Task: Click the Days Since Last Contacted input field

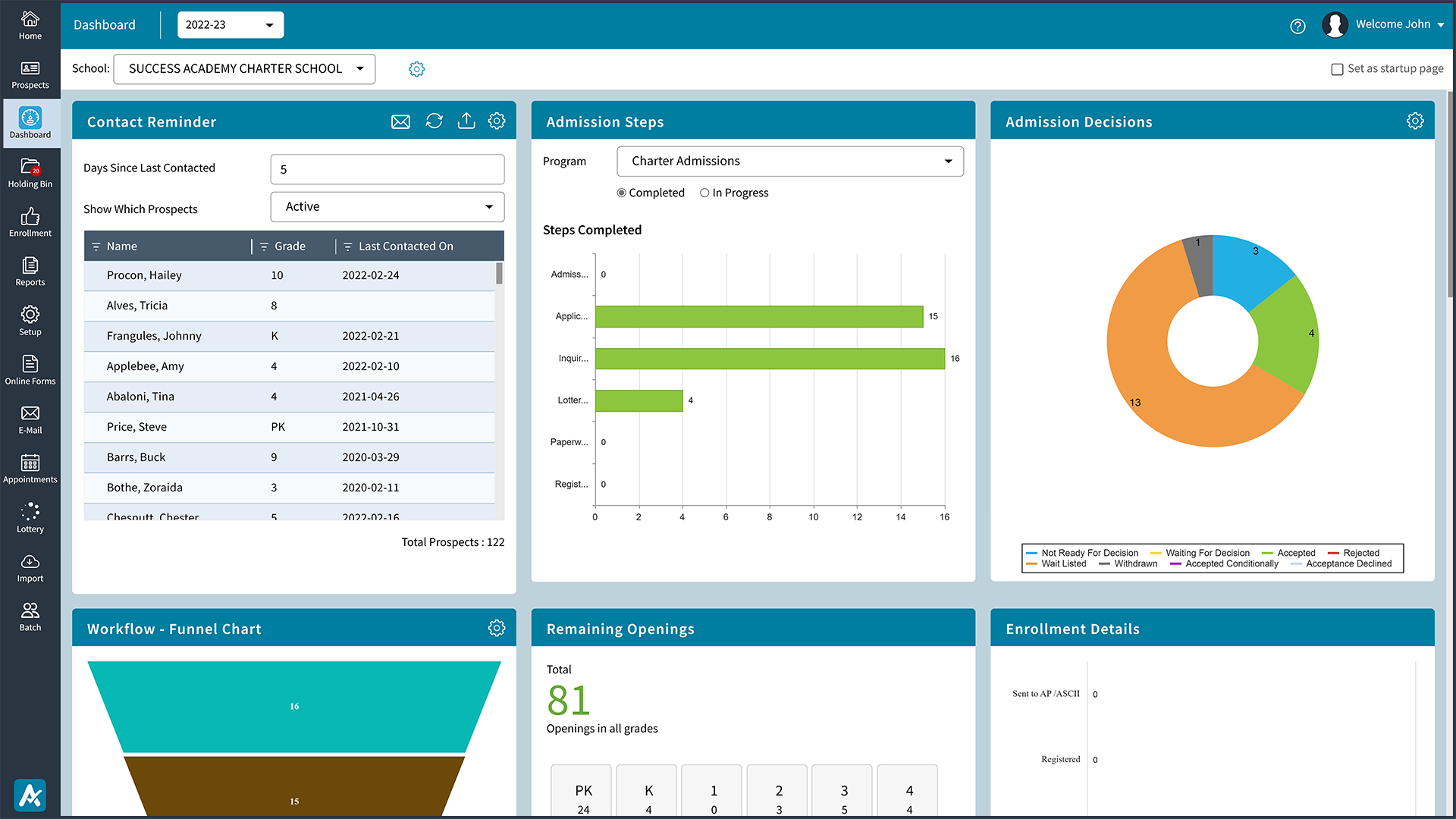Action: pyautogui.click(x=387, y=168)
